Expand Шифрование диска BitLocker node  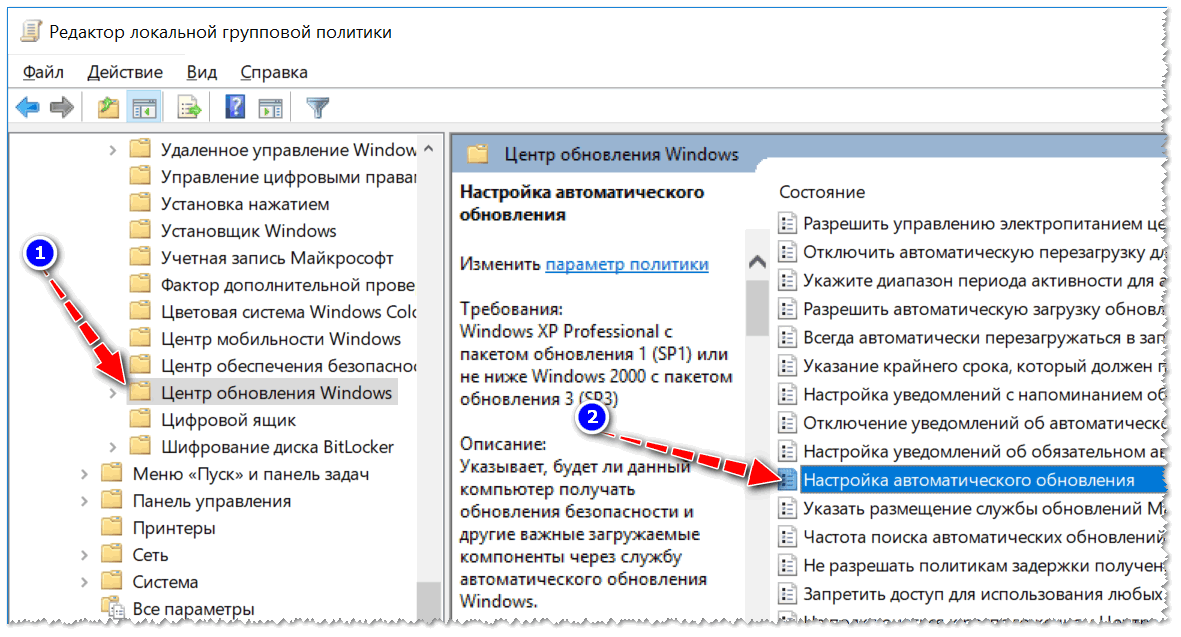click(112, 447)
